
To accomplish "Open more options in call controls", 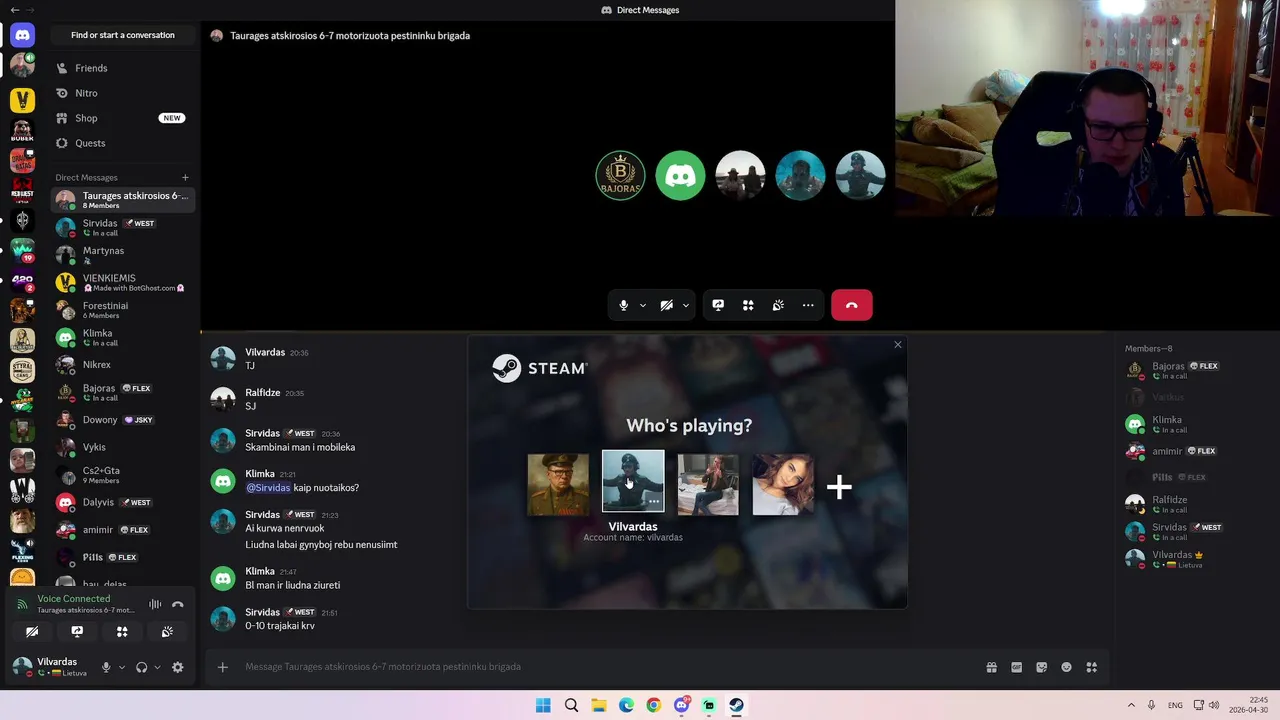I will click(x=808, y=305).
